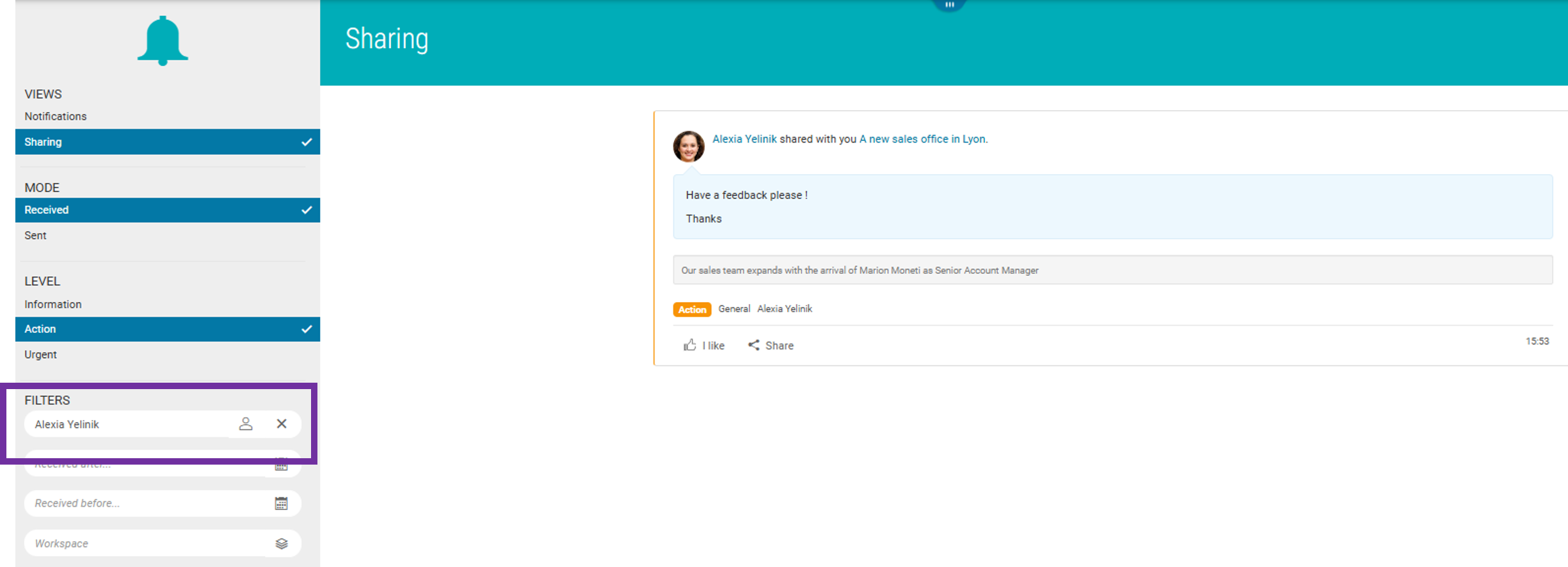Screen dimensions: 1568x567
Task: Click the General tag
Action: 734,308
